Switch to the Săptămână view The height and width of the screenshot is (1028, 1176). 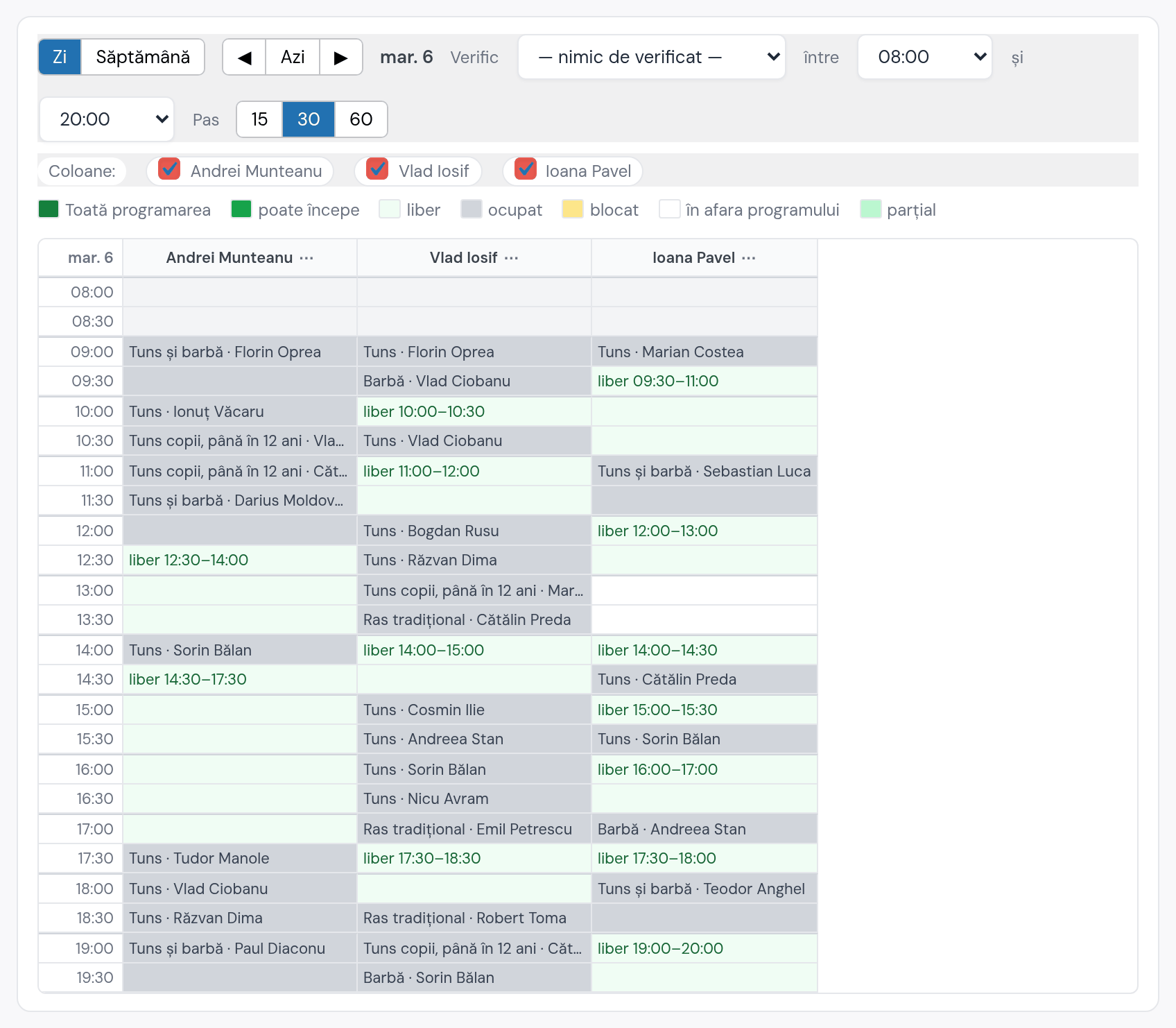pos(143,57)
